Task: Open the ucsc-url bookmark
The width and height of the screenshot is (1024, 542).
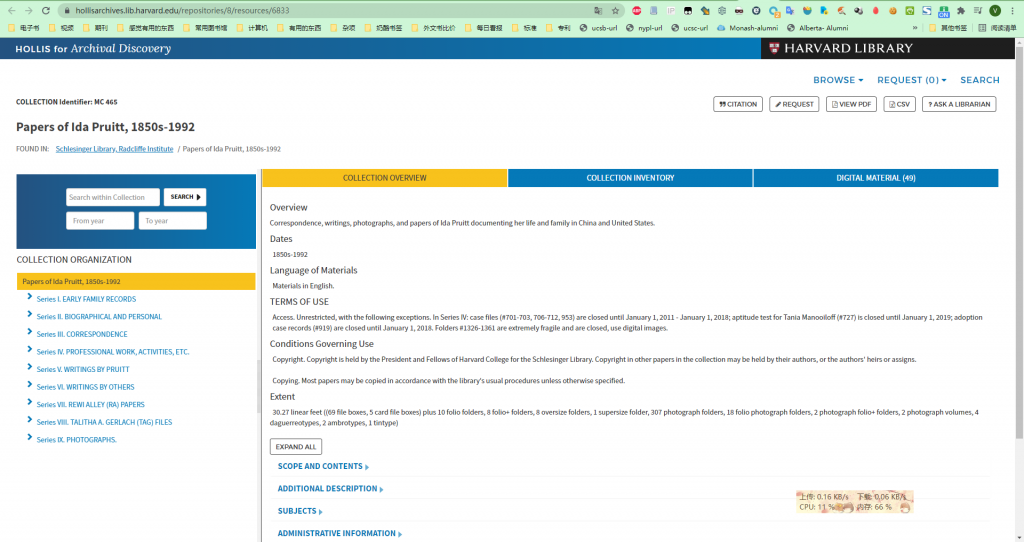Action: (x=689, y=28)
